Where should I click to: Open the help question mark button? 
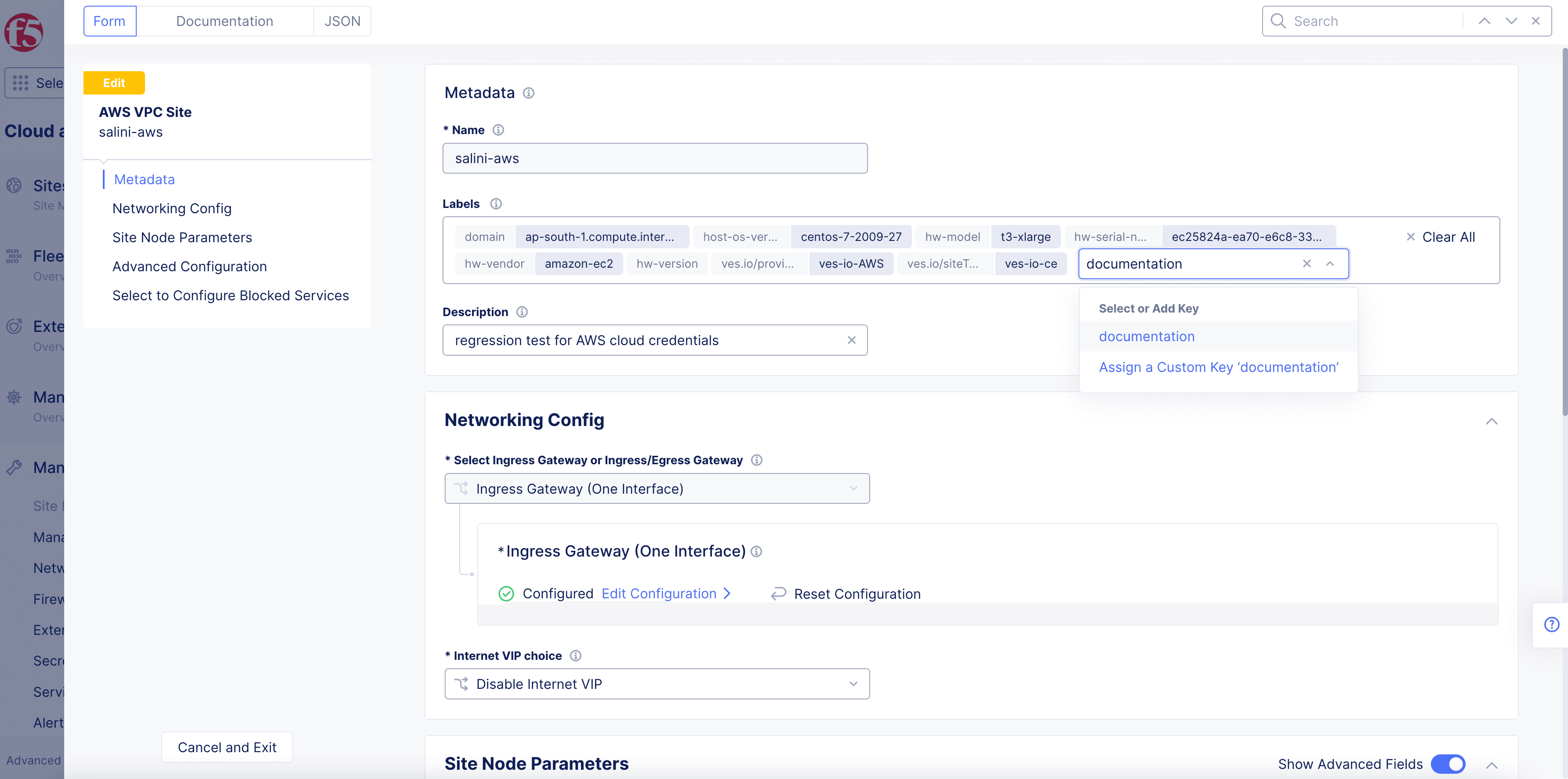(x=1552, y=624)
